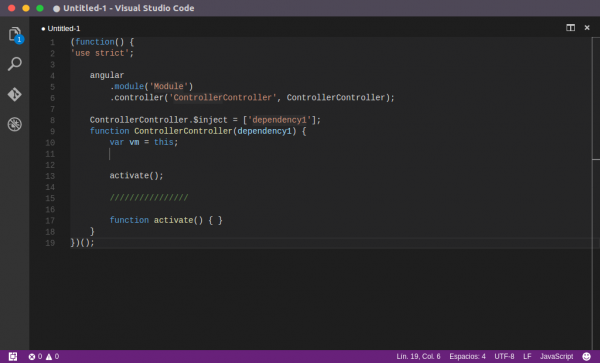
Task: Click line number 9 in gutter
Action: [x=52, y=131]
